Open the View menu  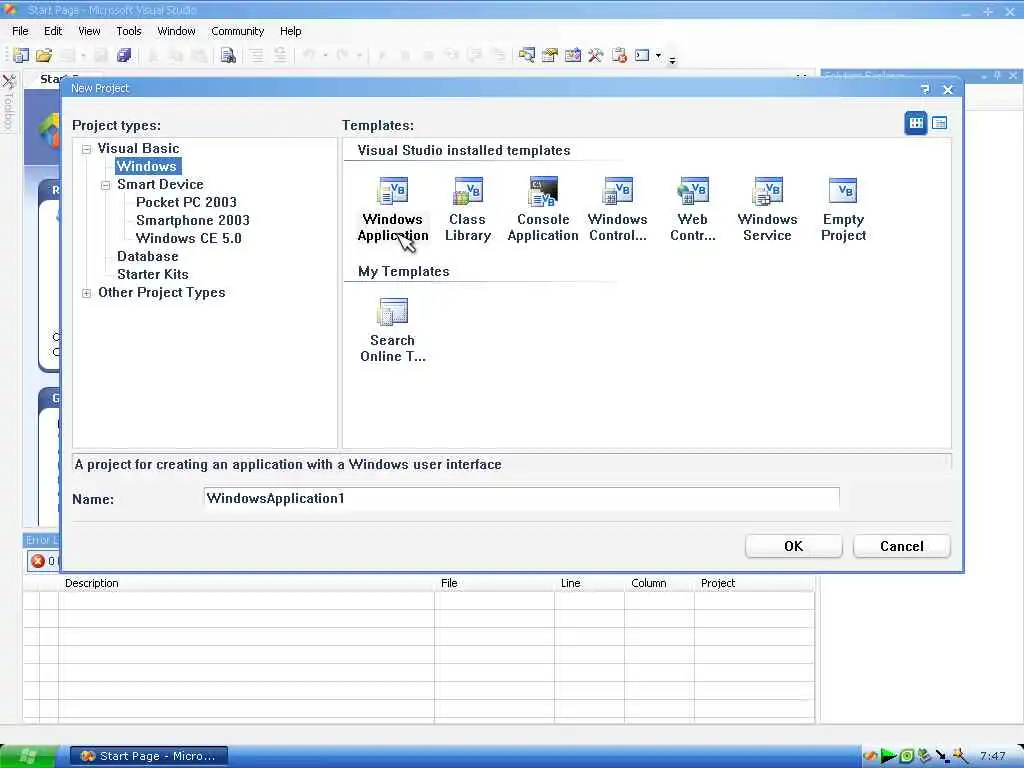point(89,31)
